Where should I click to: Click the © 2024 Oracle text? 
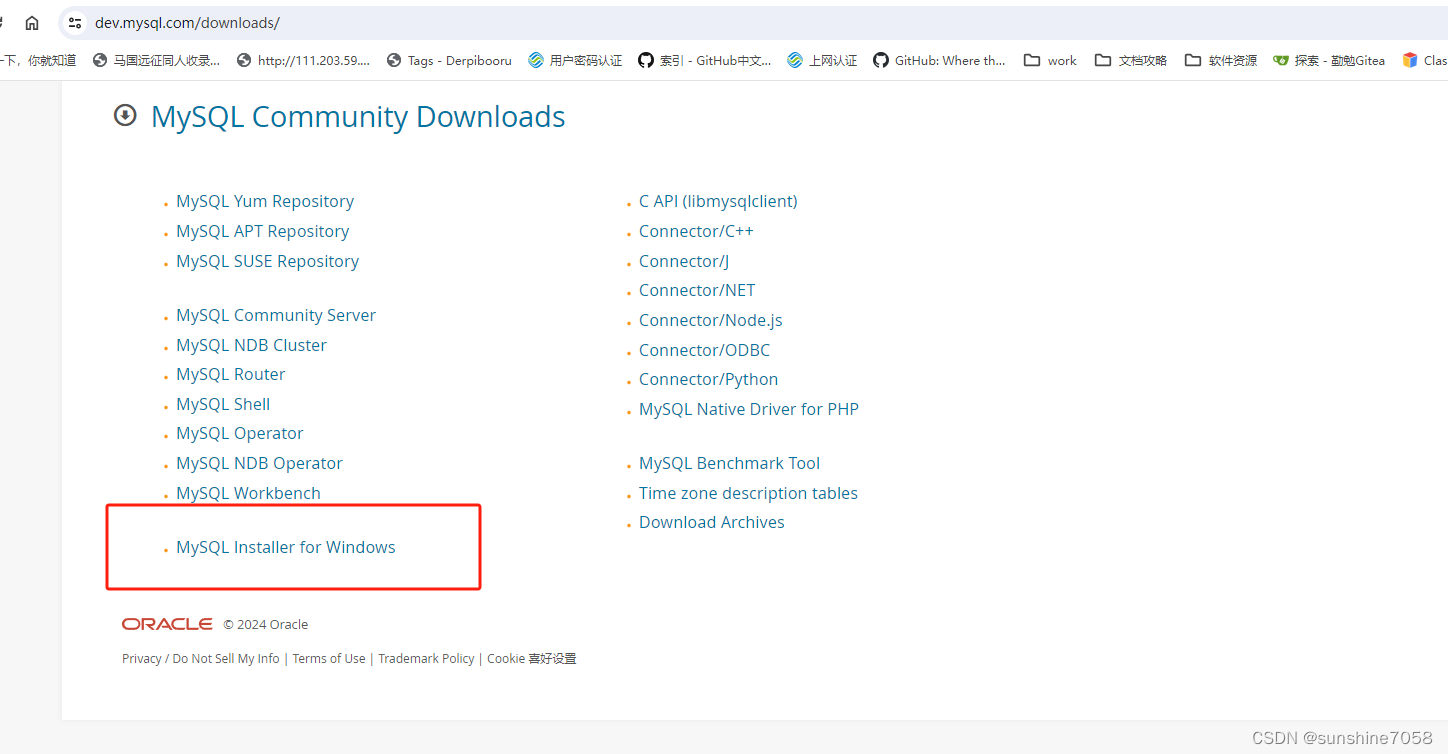266,624
